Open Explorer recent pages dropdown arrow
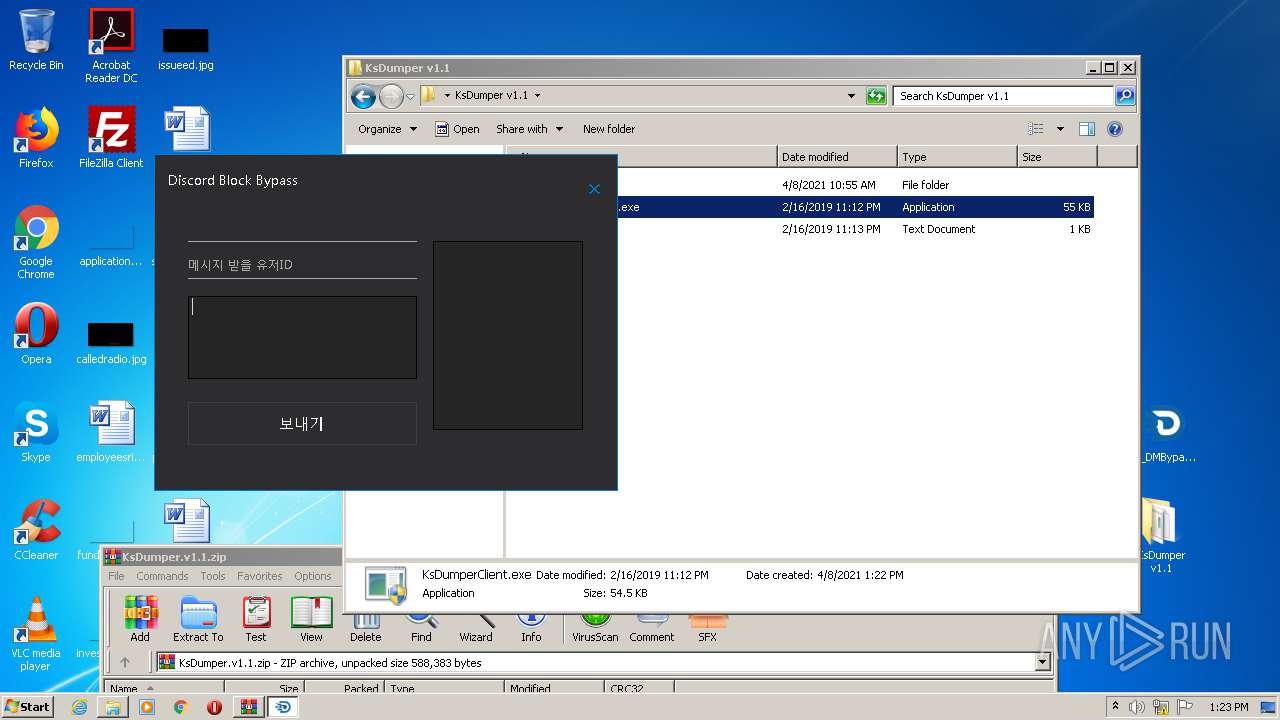The image size is (1280, 720). pyautogui.click(x=410, y=97)
